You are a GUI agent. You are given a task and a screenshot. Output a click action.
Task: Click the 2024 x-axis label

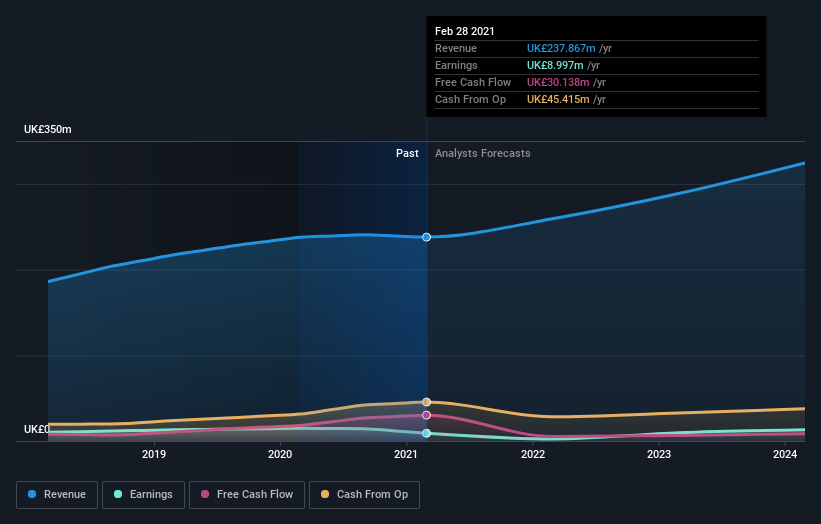coord(785,454)
